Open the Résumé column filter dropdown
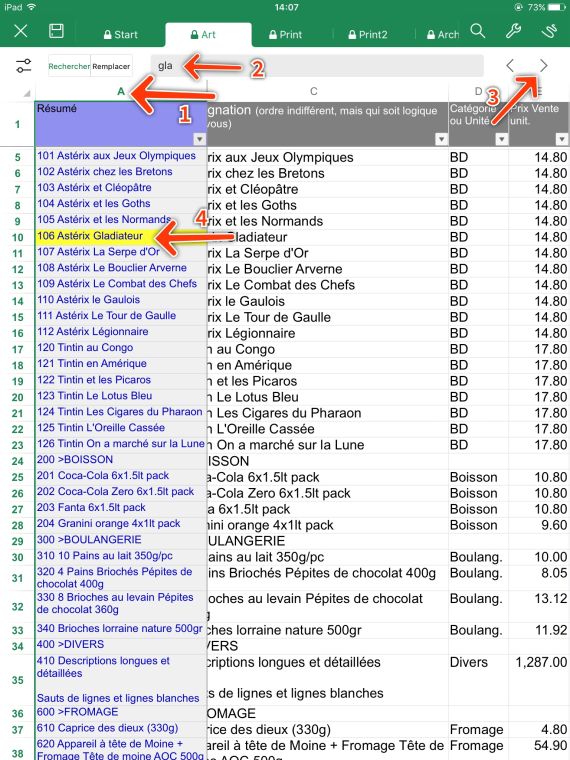 199,140
